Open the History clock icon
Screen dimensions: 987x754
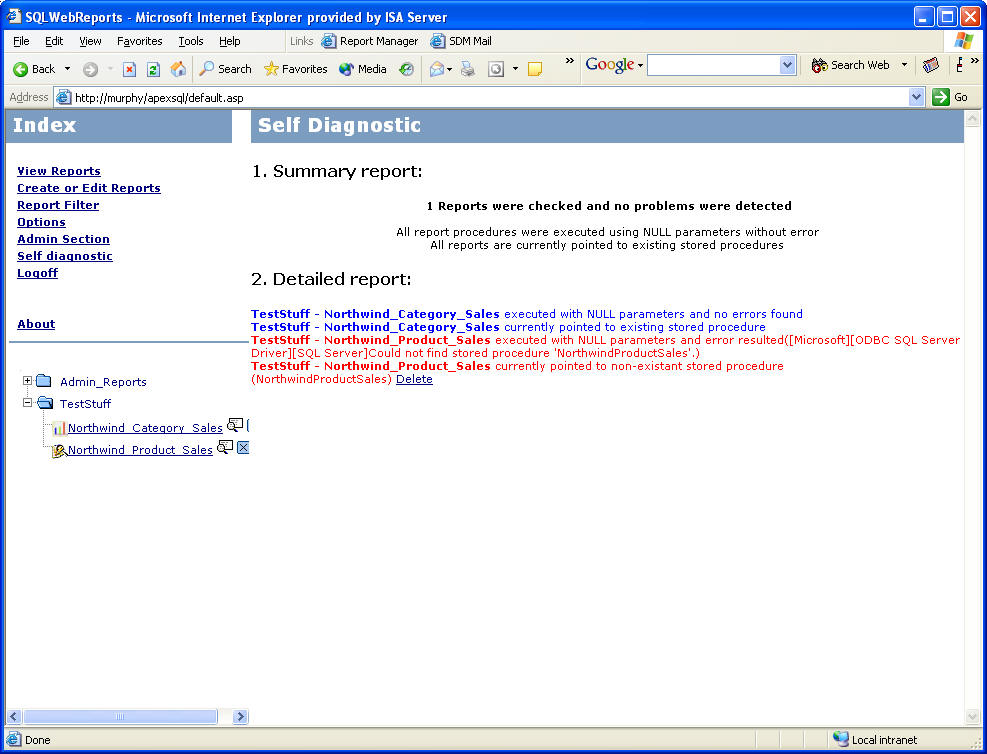(x=407, y=69)
